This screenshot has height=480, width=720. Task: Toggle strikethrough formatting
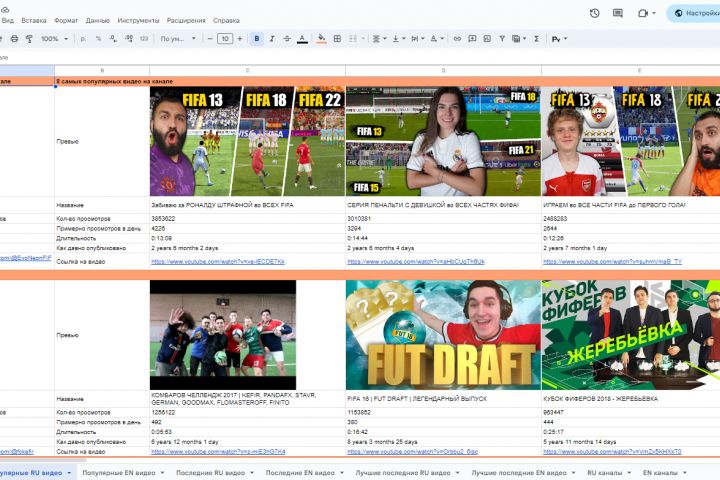287,39
